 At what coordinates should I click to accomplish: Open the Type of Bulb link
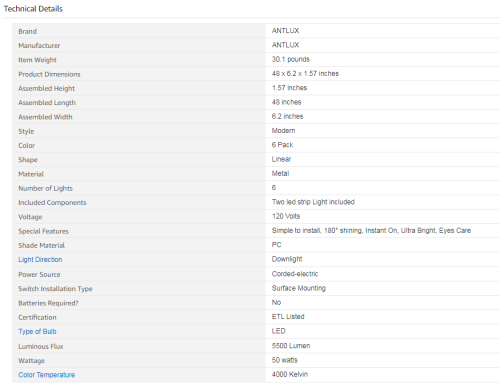[37, 331]
